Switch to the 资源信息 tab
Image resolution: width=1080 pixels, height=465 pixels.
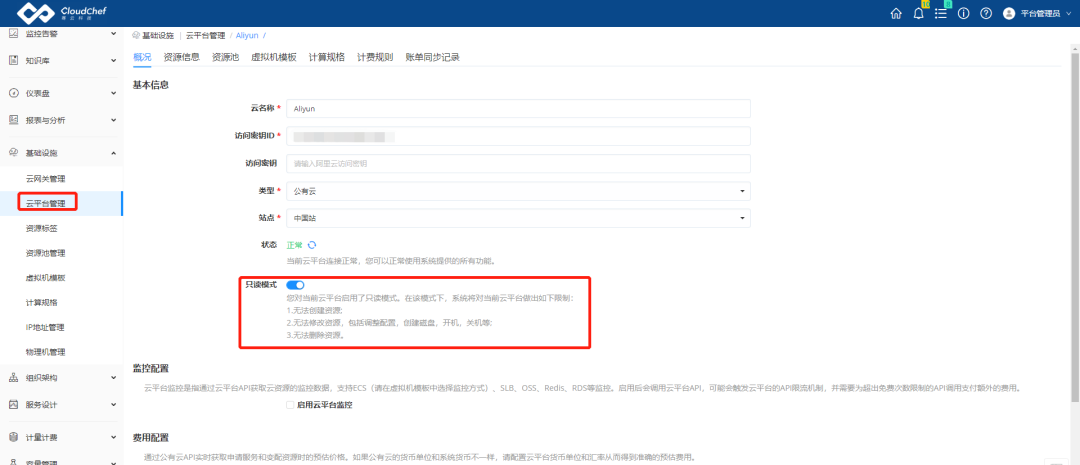click(x=182, y=57)
